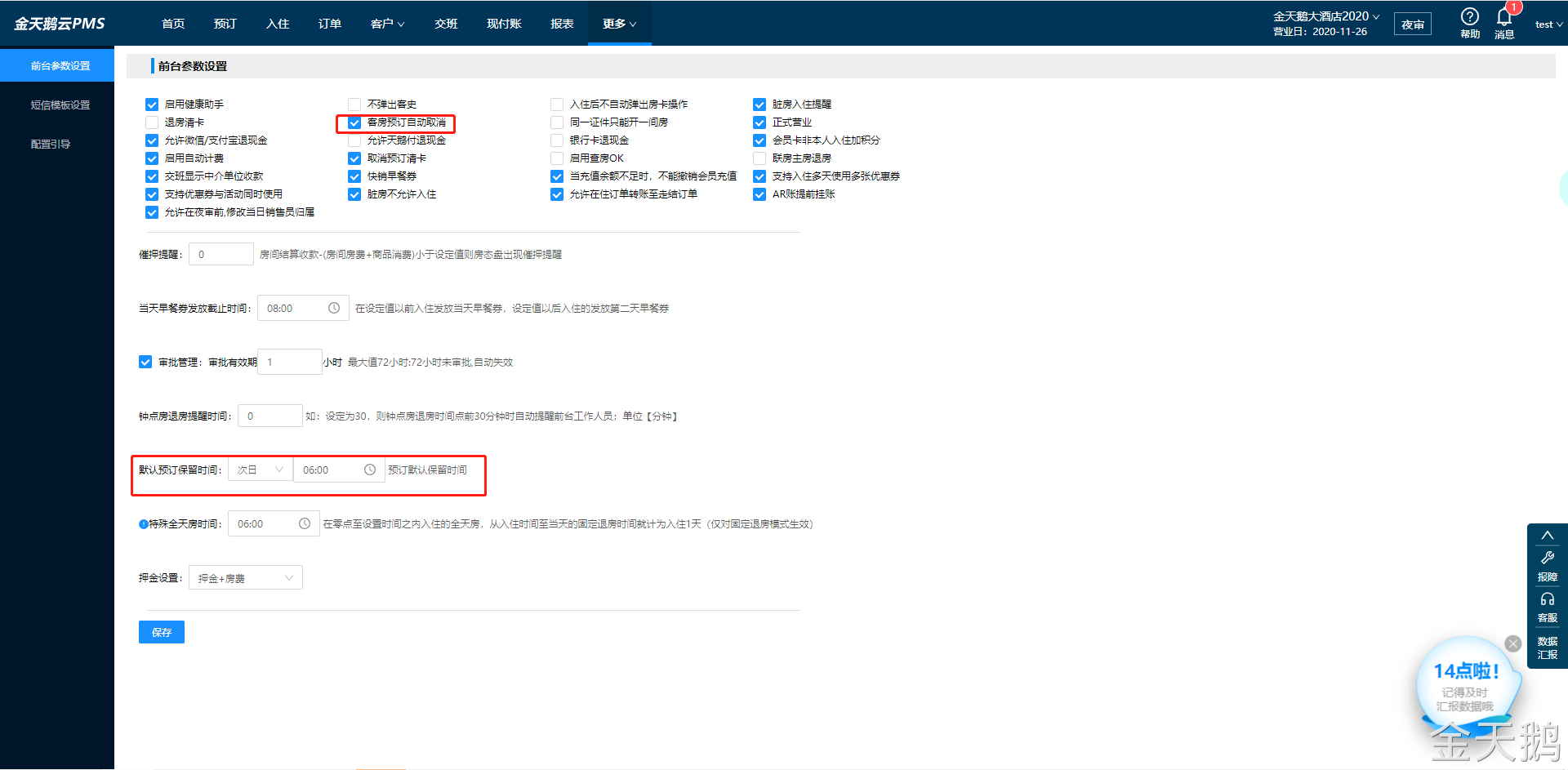Click clock icon in 特殊全天房时间 field
1568x770 pixels.
305,523
